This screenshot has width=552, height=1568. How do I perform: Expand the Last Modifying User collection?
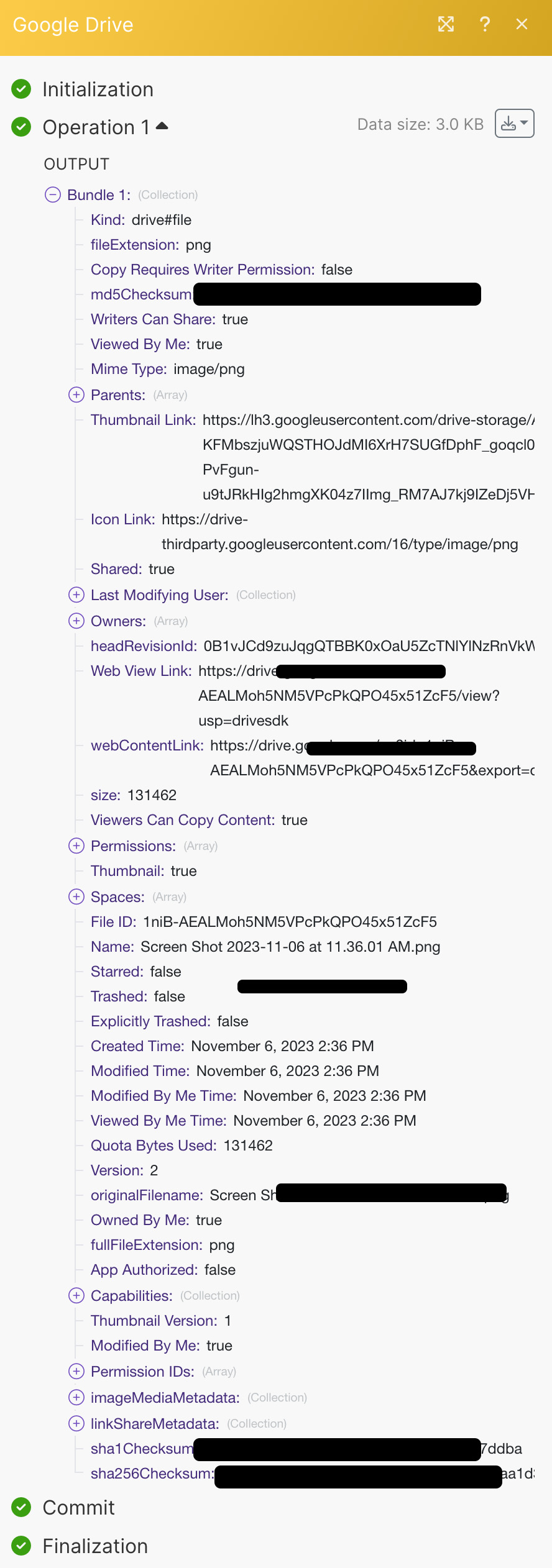click(x=76, y=595)
